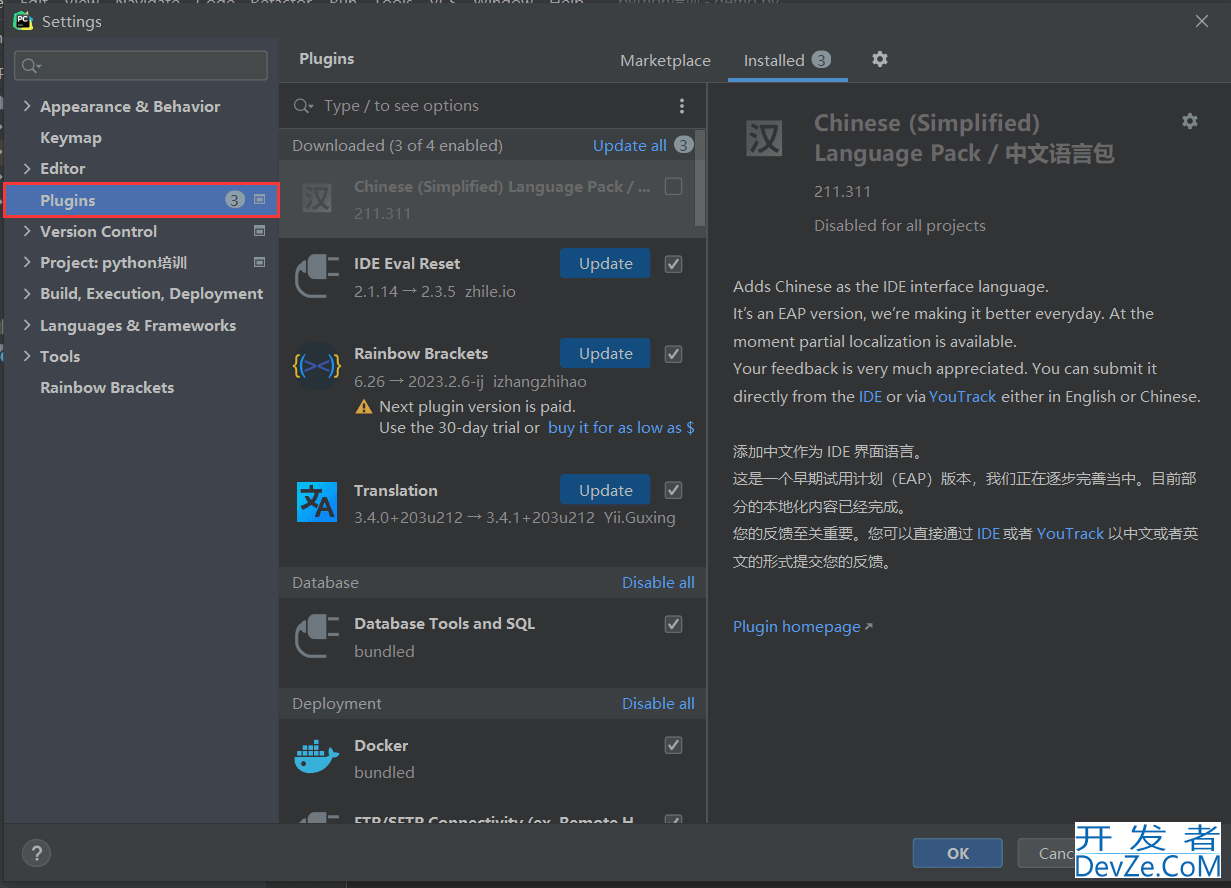Expand the Tools settings section
The height and width of the screenshot is (888, 1231).
pos(27,357)
